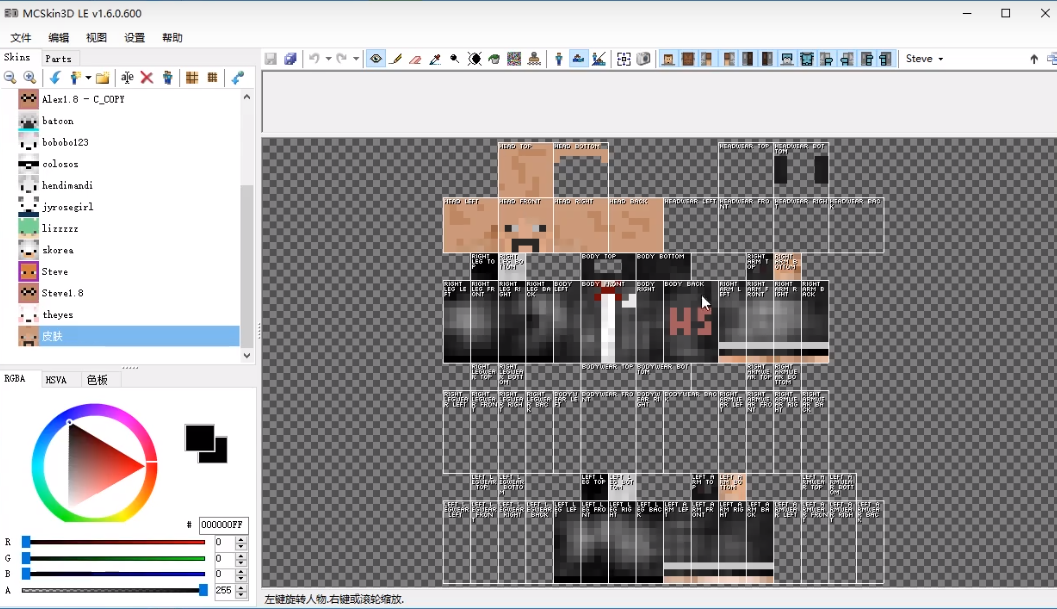1057x609 pixels.
Task: Select the Noise tool
Action: click(x=514, y=59)
